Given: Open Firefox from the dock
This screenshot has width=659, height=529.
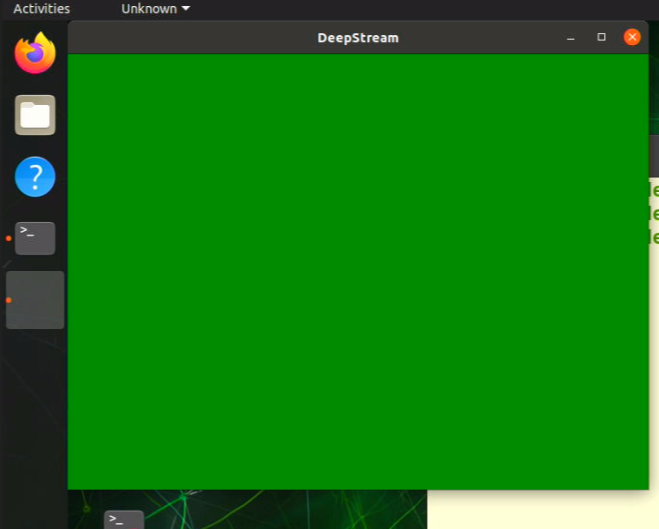Looking at the screenshot, I should pos(35,53).
